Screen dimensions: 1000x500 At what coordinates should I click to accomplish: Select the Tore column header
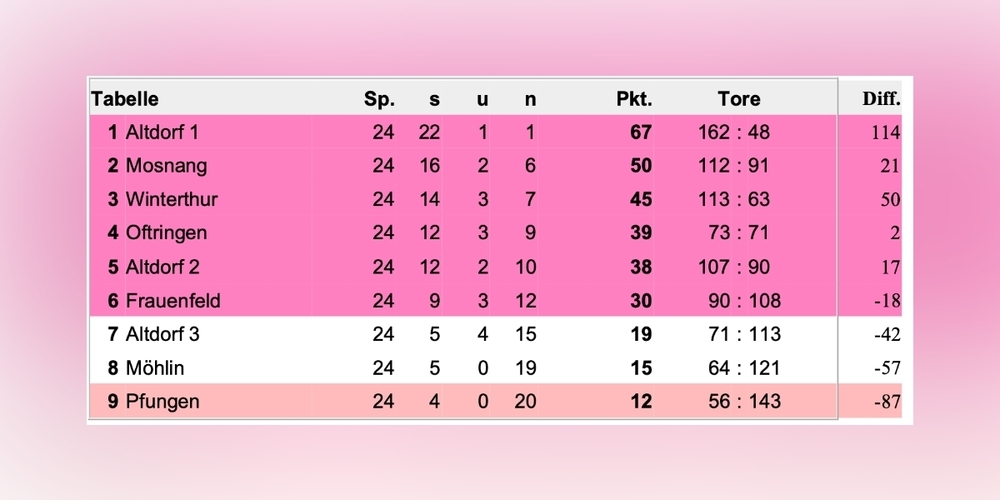(739, 99)
